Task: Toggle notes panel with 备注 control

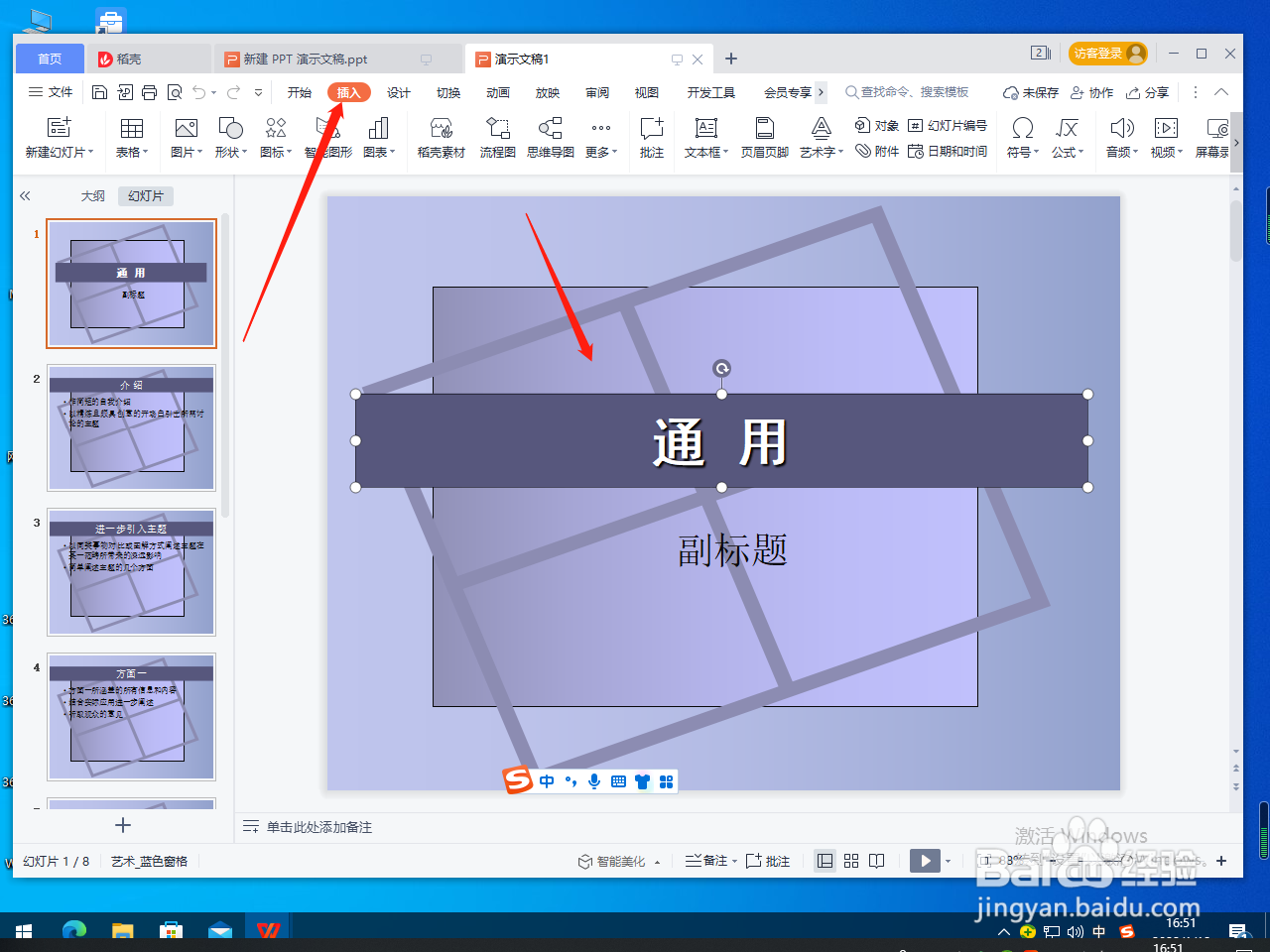Action: pyautogui.click(x=708, y=861)
